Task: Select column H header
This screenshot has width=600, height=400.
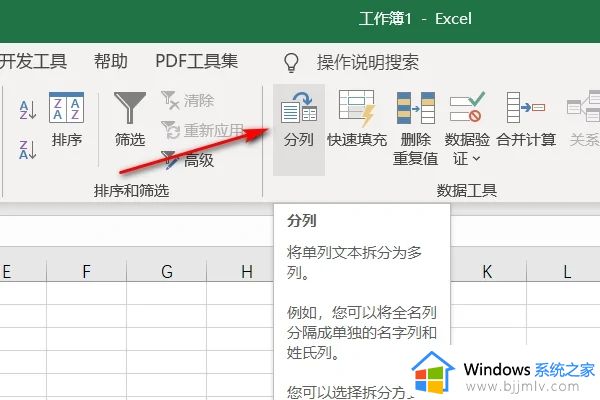Action: point(240,271)
